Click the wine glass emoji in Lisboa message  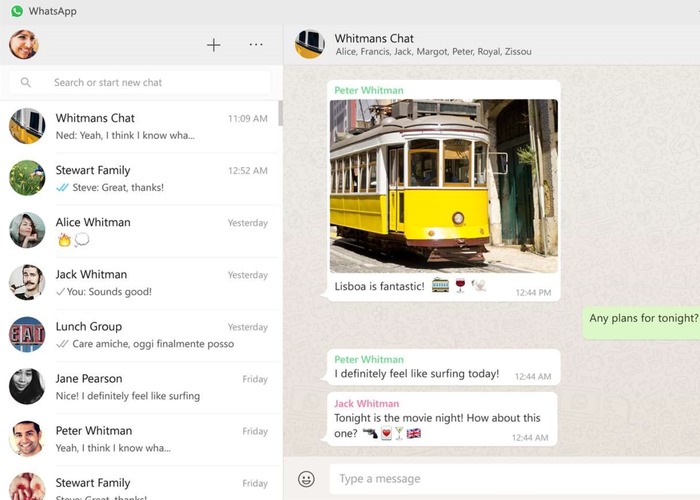[x=460, y=285]
